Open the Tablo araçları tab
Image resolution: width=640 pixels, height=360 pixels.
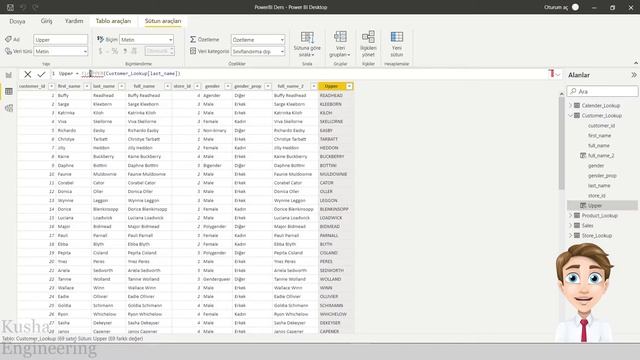[113, 21]
